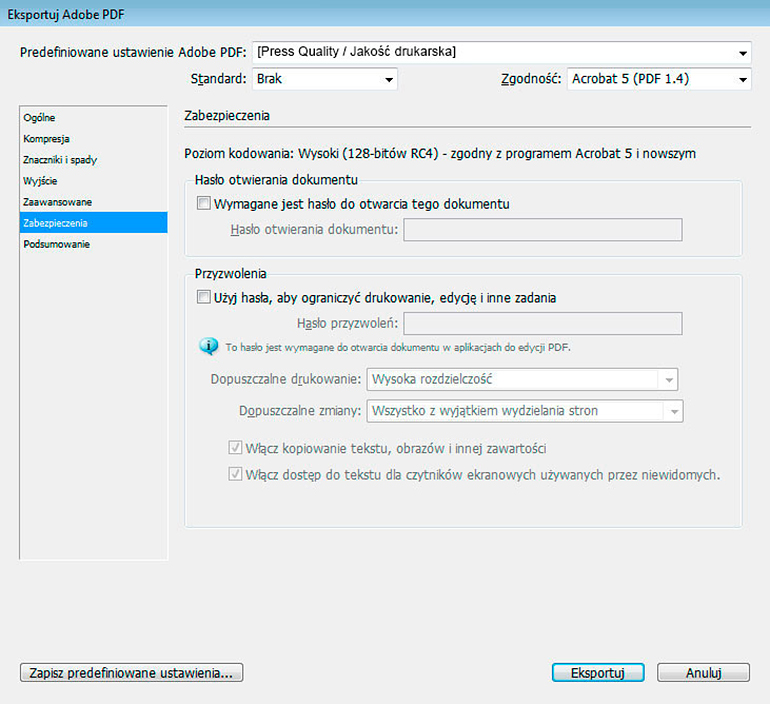This screenshot has height=704, width=770.
Task: Open the 'Predefiniowane ustawienie Adobe PDF' dropdown
Action: (x=502, y=52)
